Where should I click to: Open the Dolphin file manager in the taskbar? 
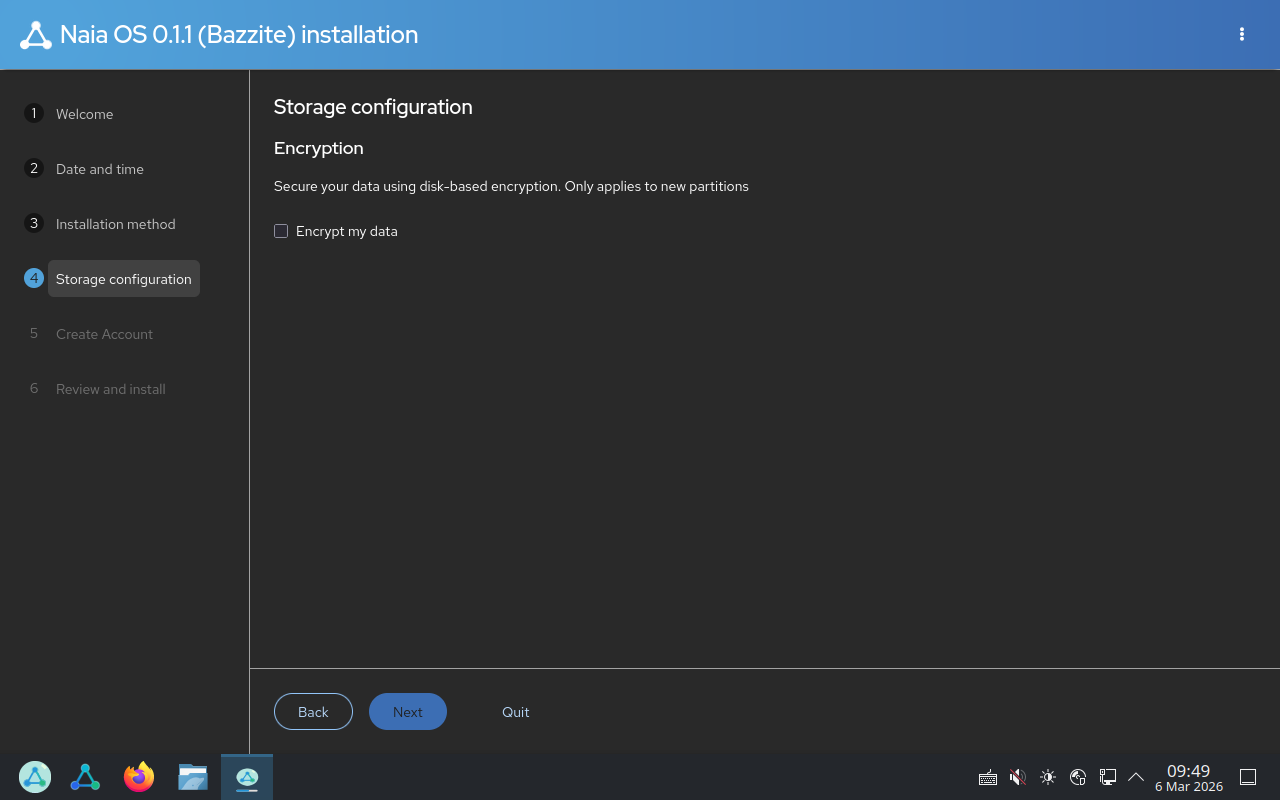click(x=192, y=777)
